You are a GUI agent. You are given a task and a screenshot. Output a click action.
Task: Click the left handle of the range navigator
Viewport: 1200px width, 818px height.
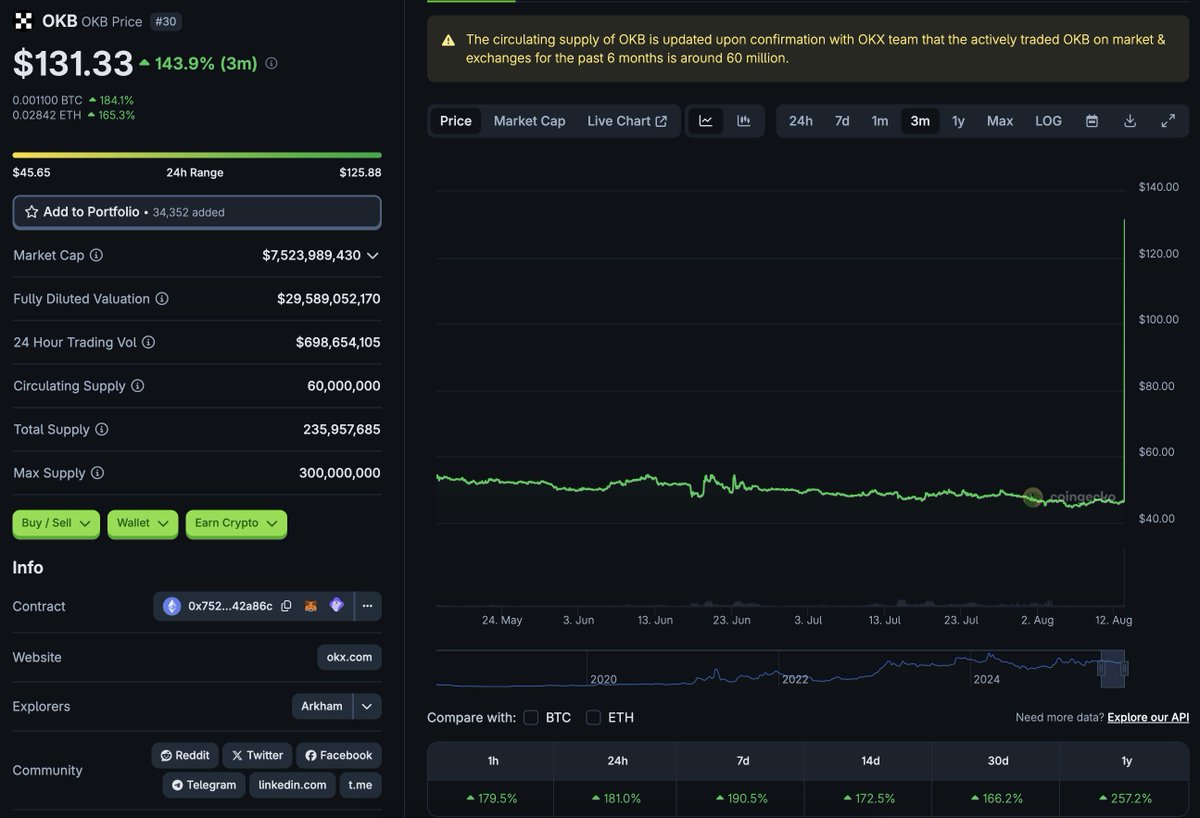click(x=1101, y=667)
